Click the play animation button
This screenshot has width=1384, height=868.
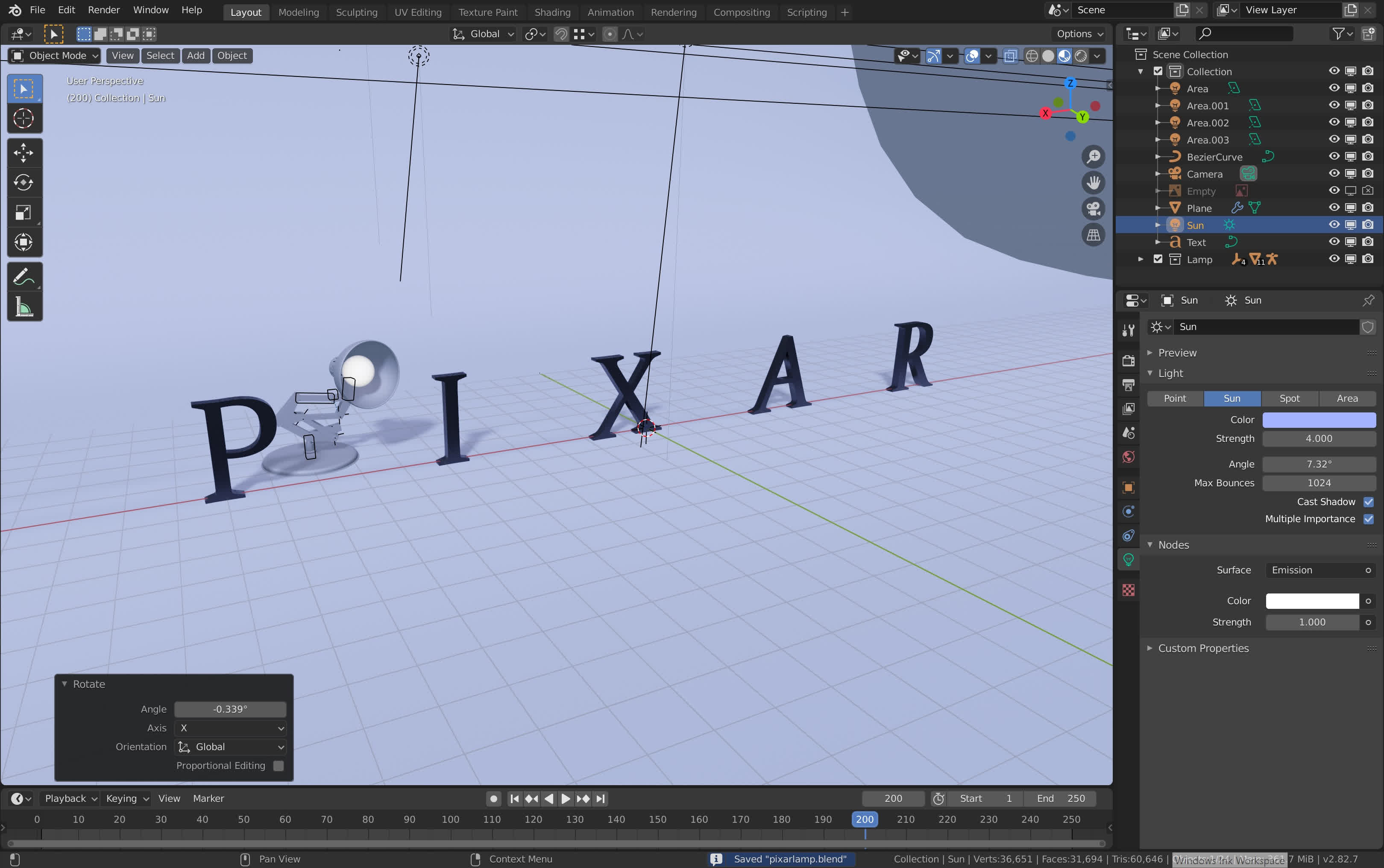pos(566,798)
